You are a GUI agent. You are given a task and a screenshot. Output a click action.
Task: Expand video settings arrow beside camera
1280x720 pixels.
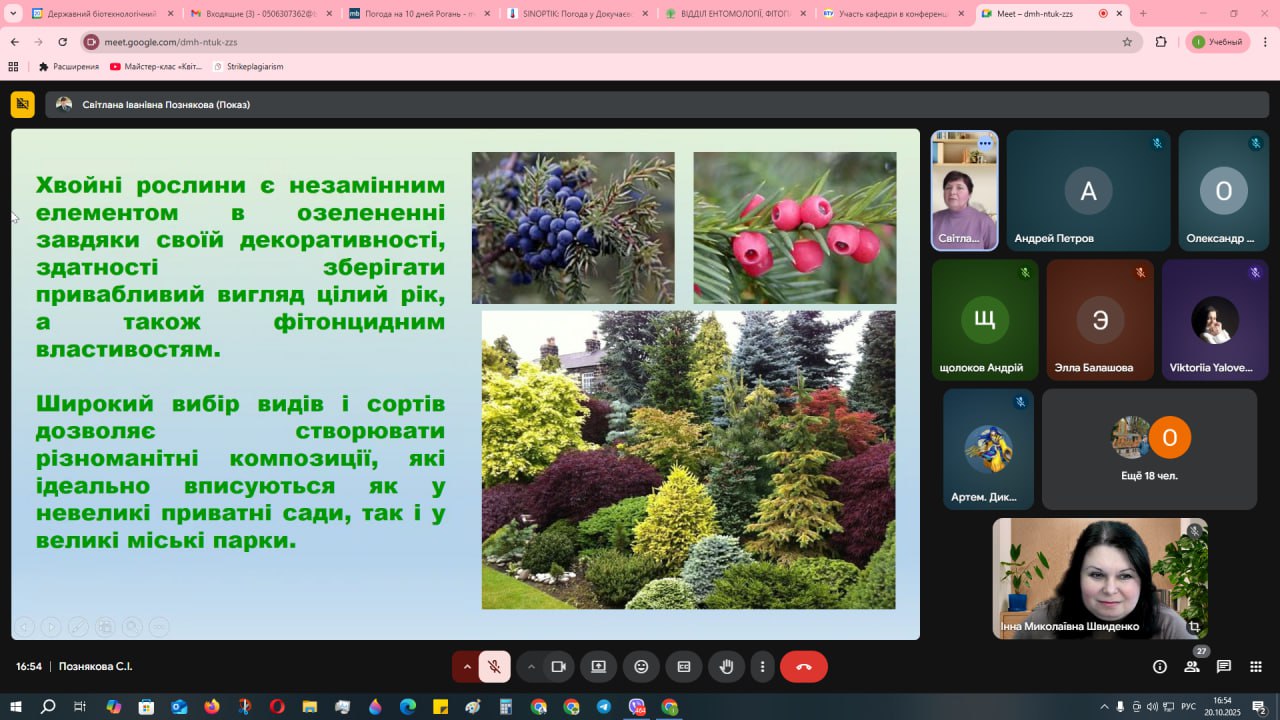(x=531, y=667)
